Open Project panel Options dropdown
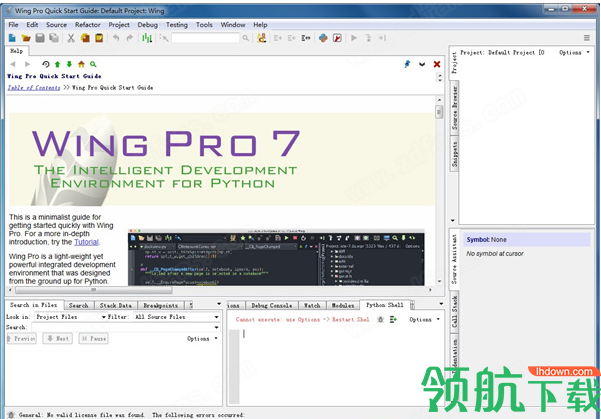The width and height of the screenshot is (601, 419). click(x=574, y=53)
